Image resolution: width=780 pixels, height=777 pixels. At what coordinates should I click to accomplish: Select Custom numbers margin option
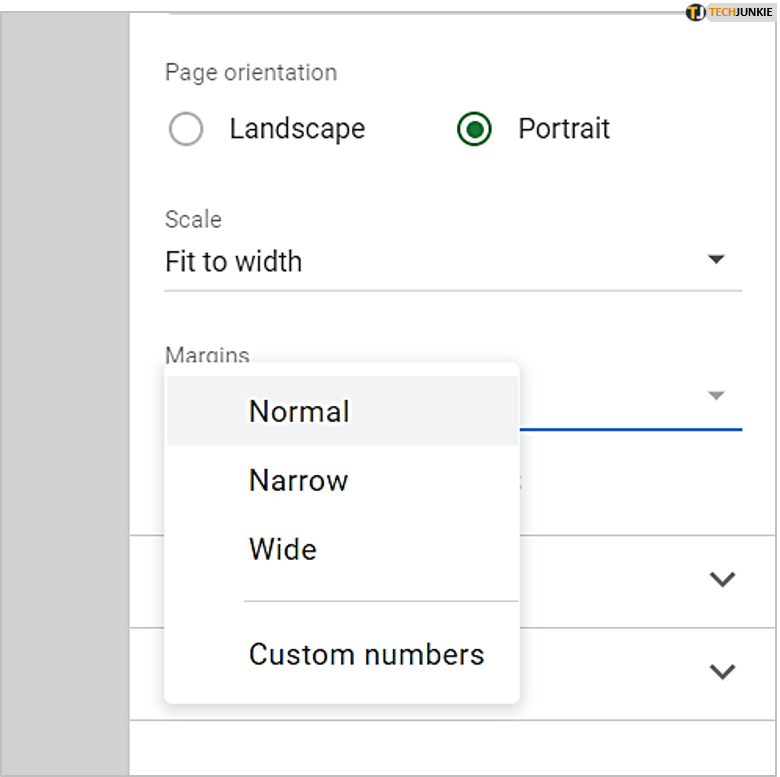[x=366, y=654]
